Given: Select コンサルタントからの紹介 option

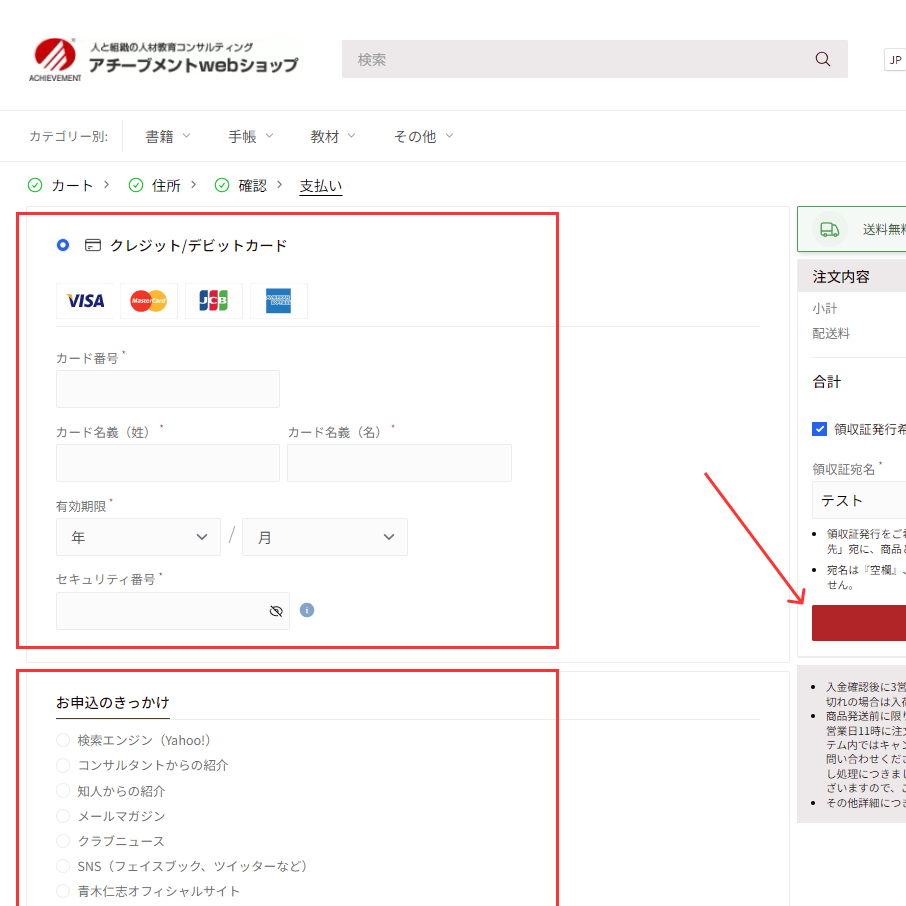Looking at the screenshot, I should point(63,766).
